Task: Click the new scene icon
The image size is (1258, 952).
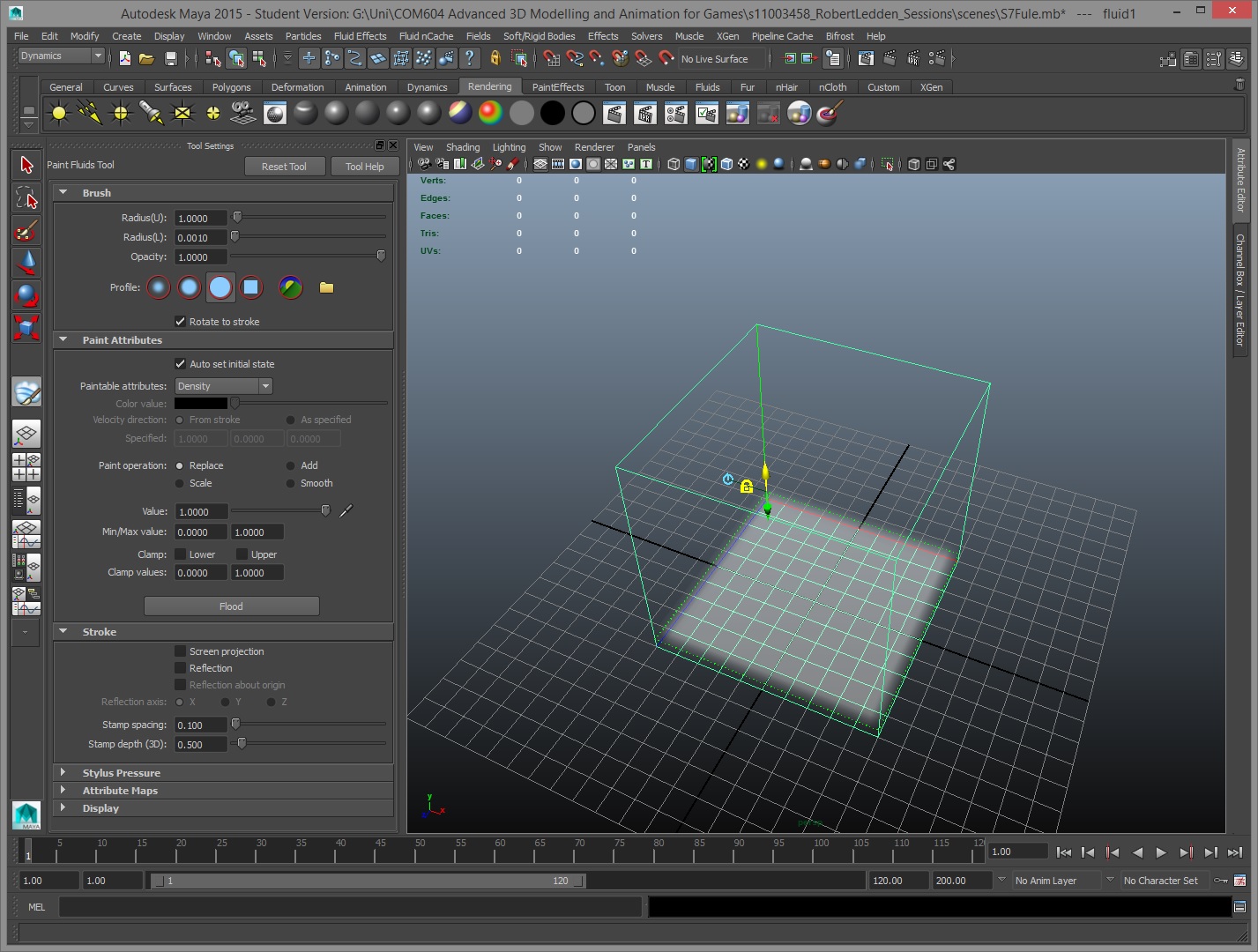Action: click(125, 59)
